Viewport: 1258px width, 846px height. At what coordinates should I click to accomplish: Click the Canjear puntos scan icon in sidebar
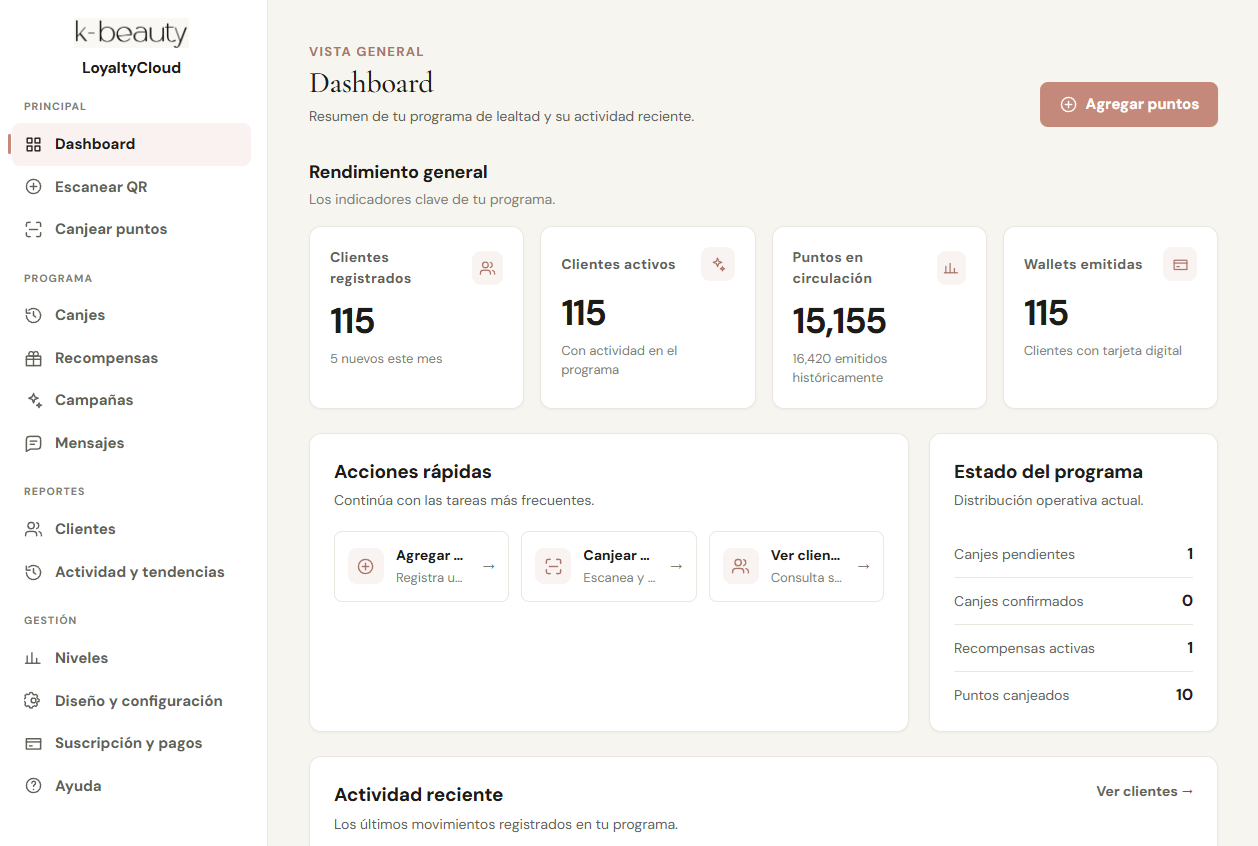[x=33, y=229]
